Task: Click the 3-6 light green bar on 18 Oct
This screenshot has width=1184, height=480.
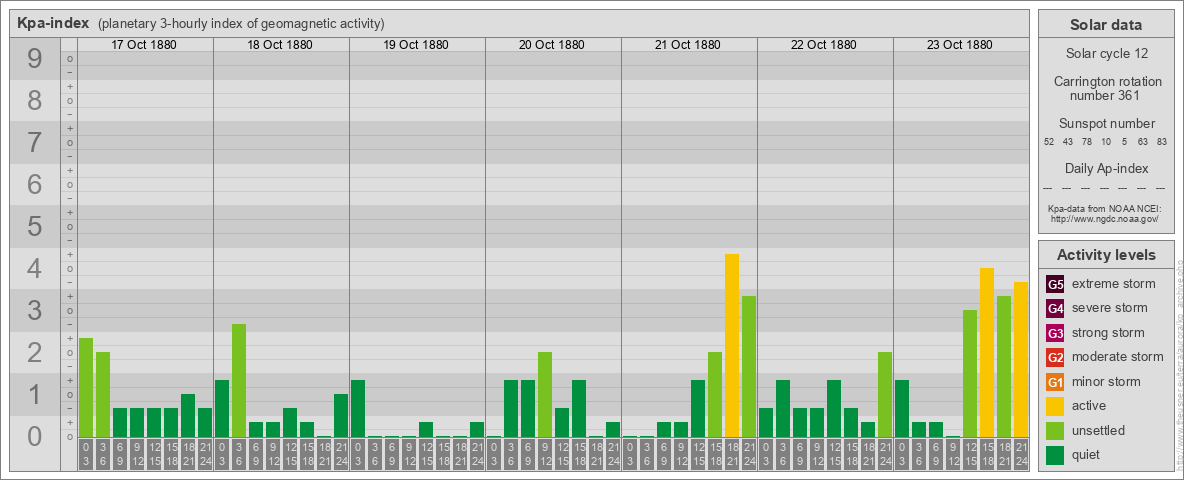Action: point(239,380)
